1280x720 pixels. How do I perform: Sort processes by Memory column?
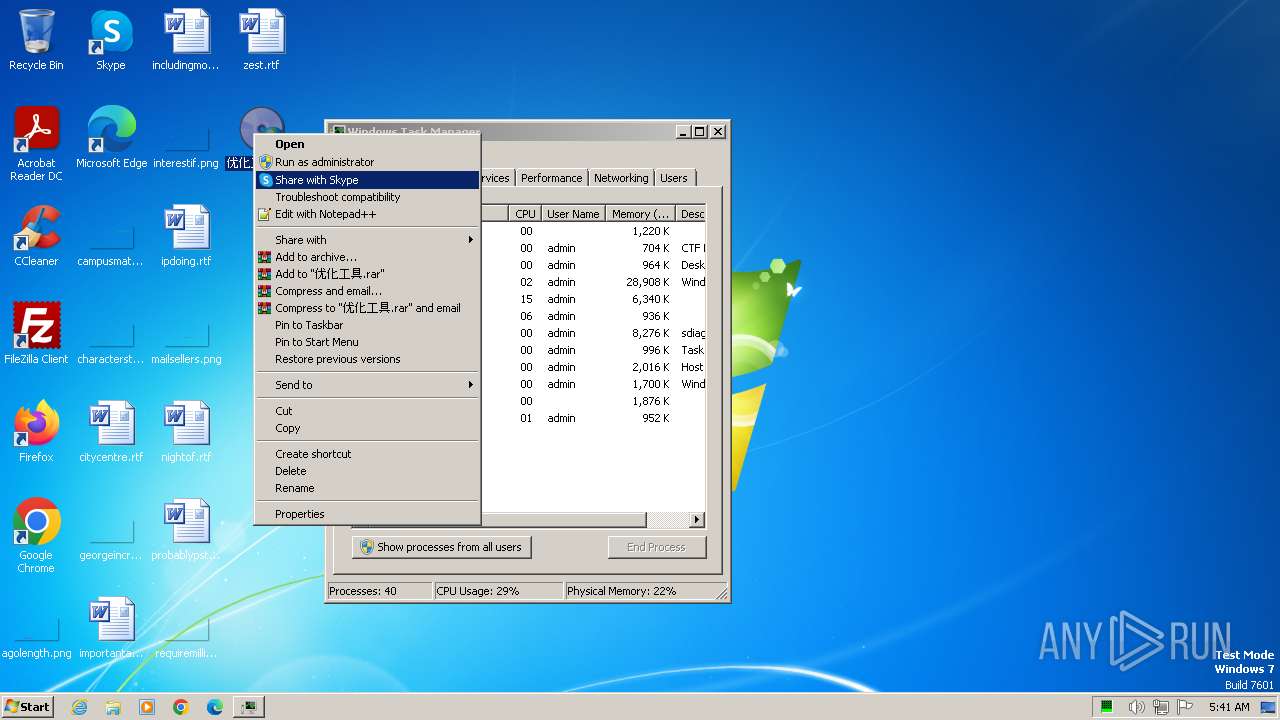(641, 214)
